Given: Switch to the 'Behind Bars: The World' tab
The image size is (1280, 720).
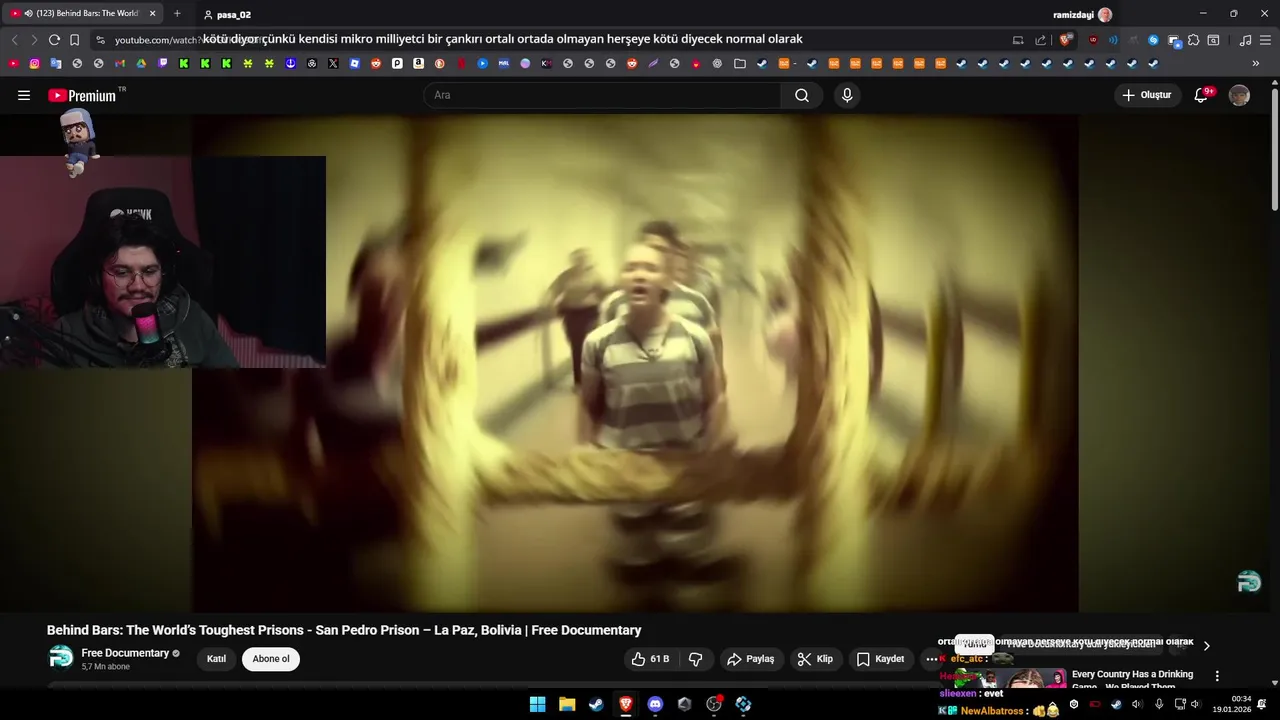Looking at the screenshot, I should pyautogui.click(x=84, y=14).
